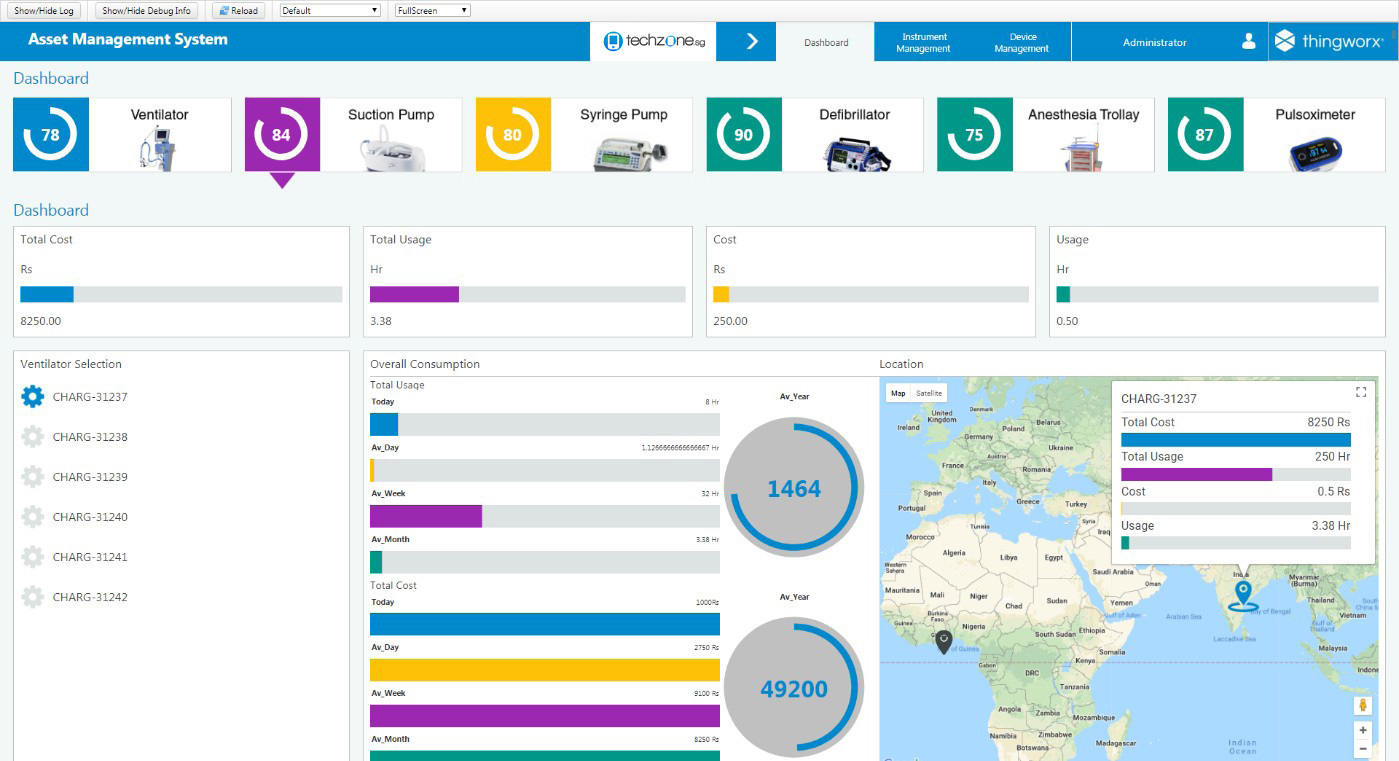Click the thingworx logo

point(1332,42)
